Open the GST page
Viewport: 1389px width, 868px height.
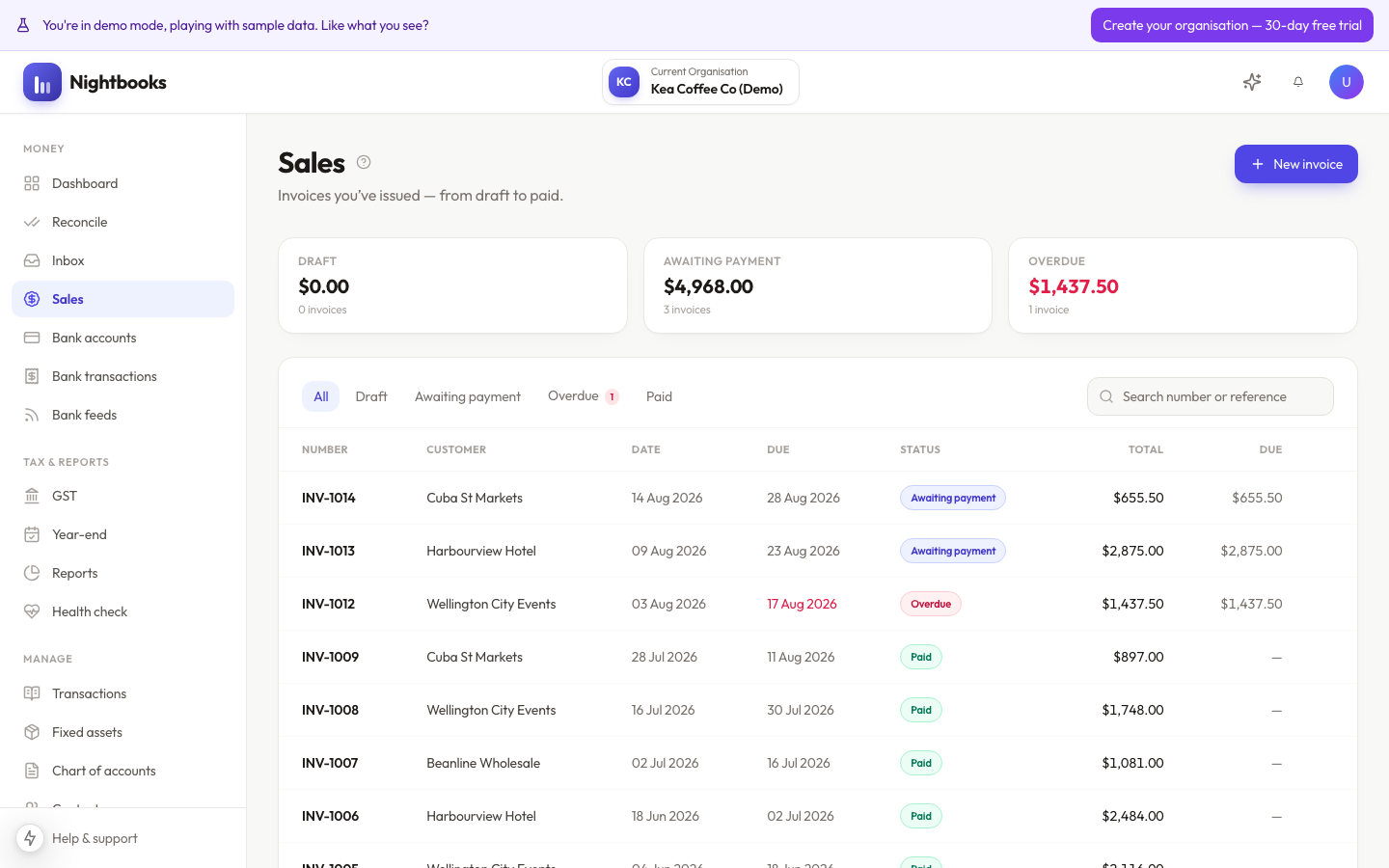(123, 496)
